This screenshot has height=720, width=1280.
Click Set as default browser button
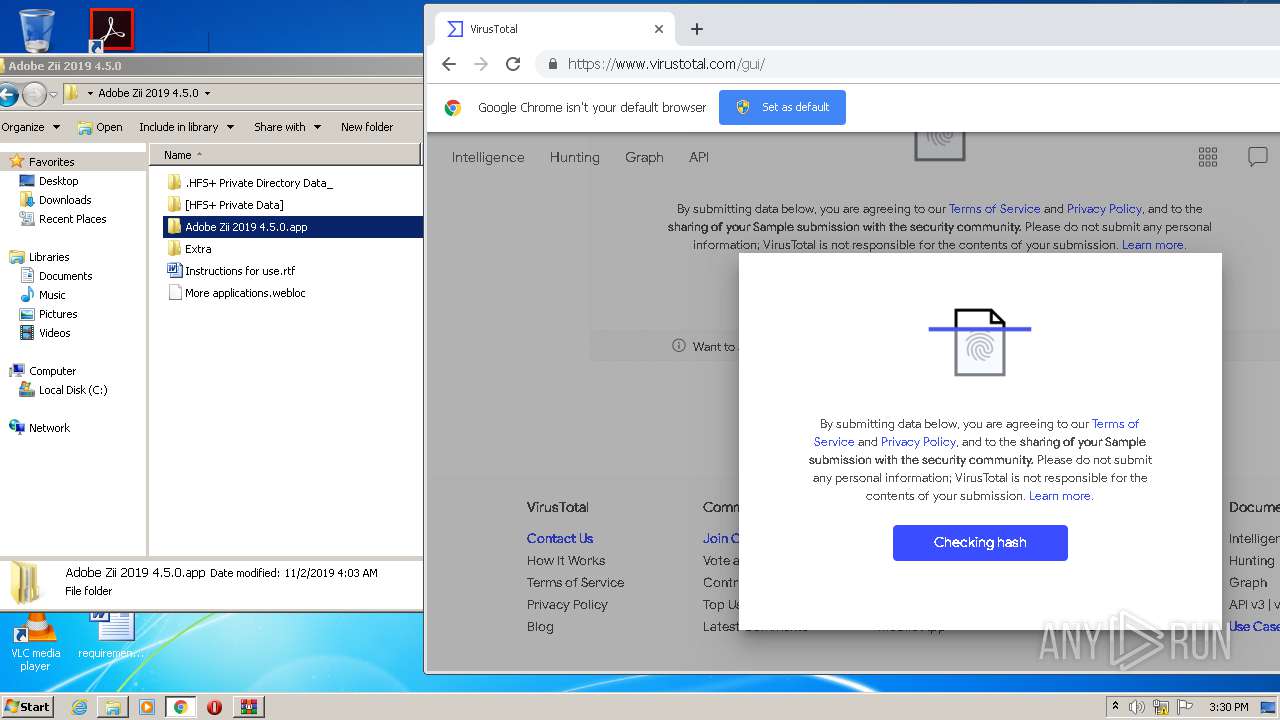(x=782, y=107)
